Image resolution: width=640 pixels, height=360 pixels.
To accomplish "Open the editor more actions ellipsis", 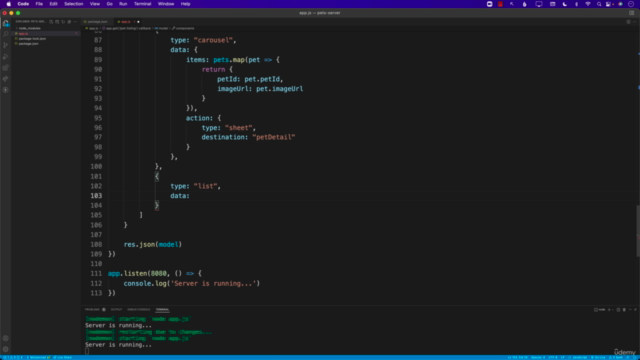I will click(635, 22).
